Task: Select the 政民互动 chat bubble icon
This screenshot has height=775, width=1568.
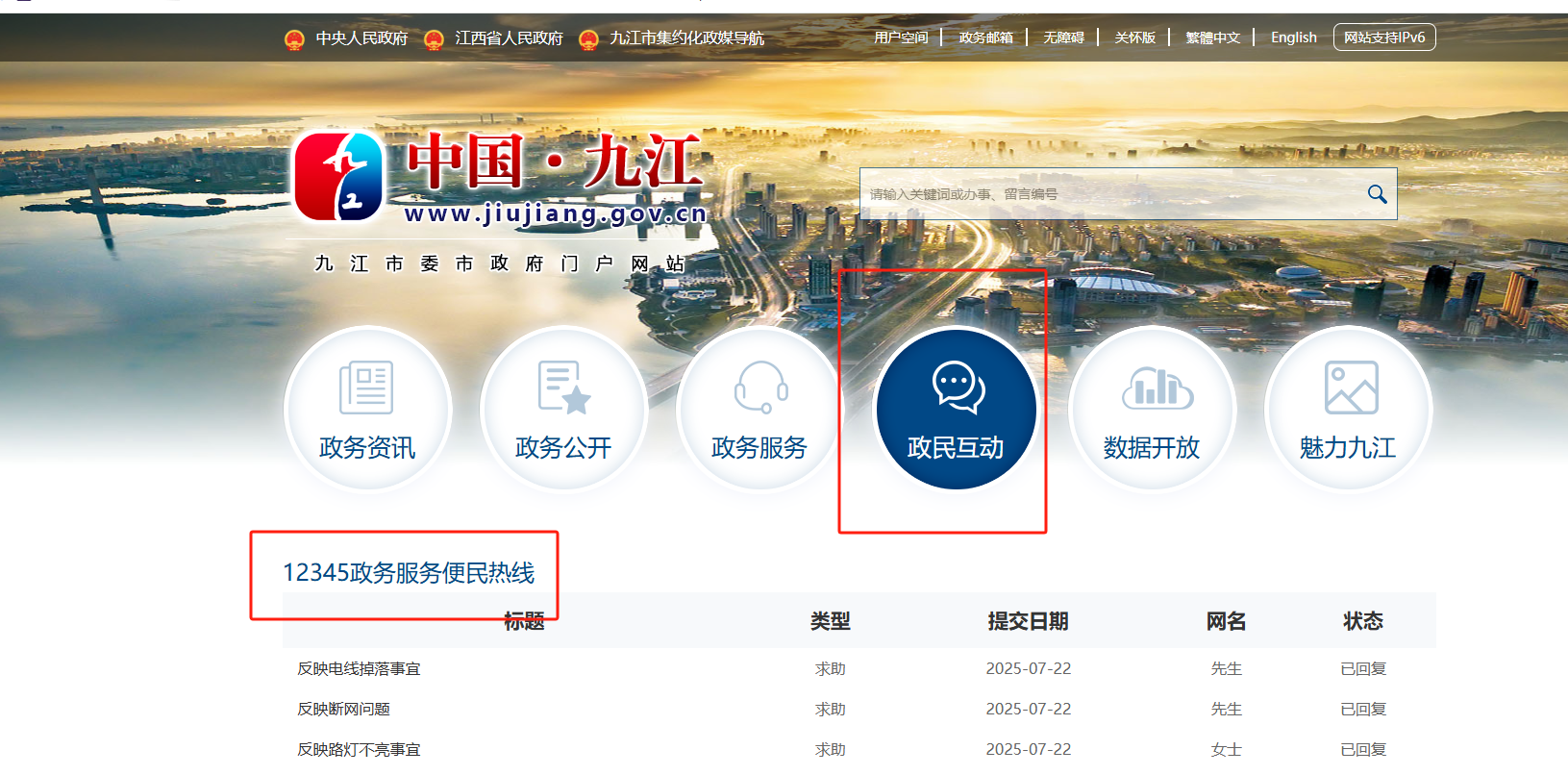Action: pos(957,388)
